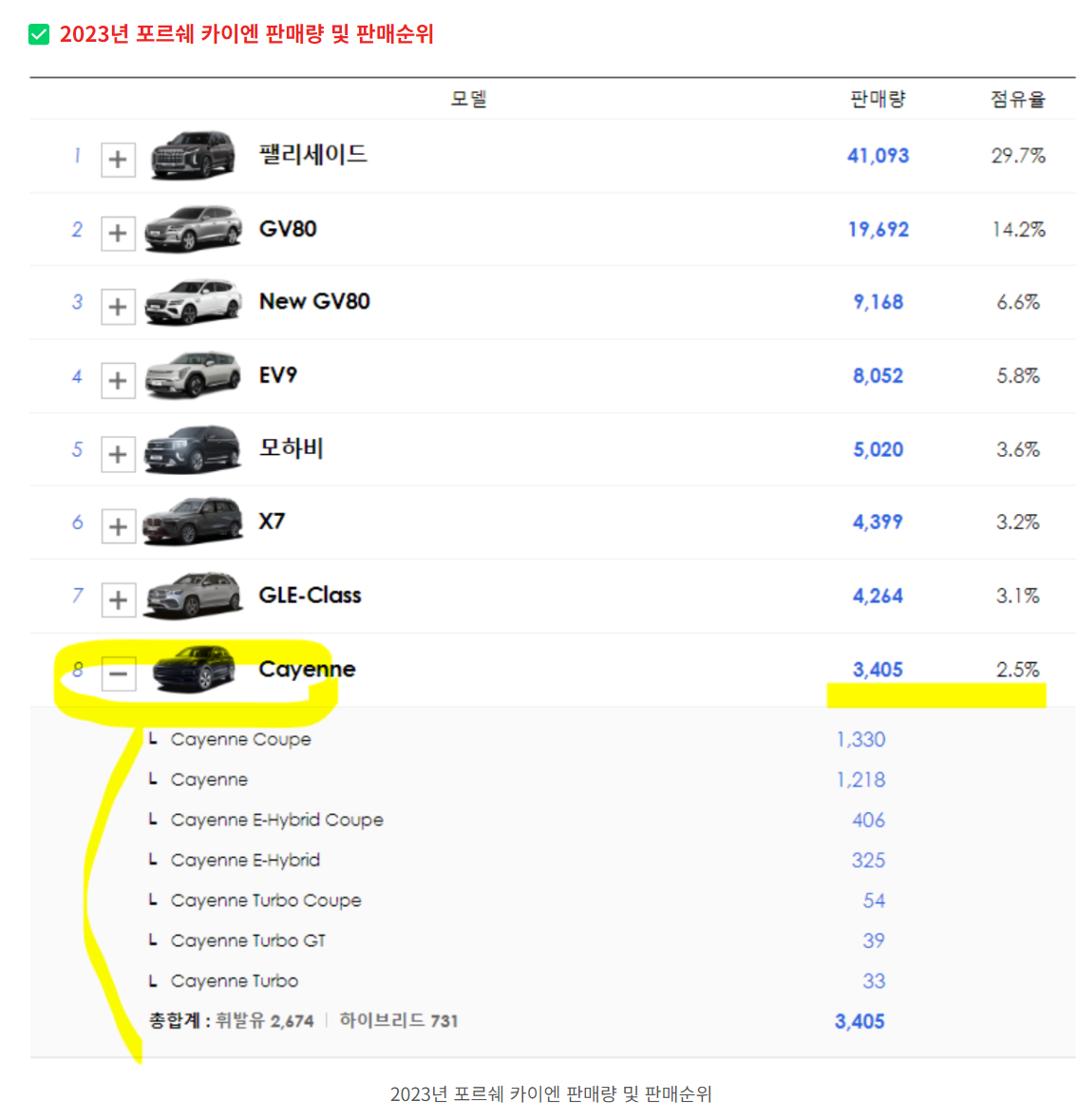Click the 41,093 sales figure
Screen dimensions: 1077x1120
(878, 156)
